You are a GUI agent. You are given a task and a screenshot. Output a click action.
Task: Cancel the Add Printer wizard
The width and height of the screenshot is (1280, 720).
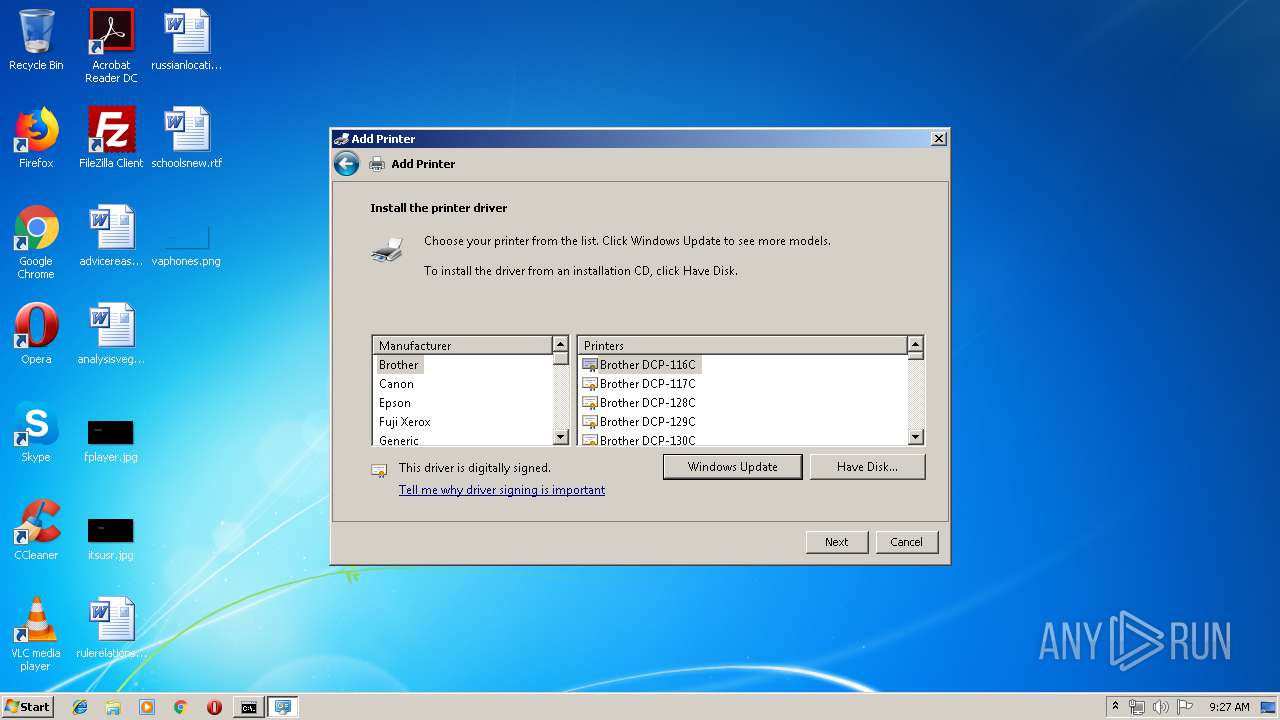click(x=906, y=542)
